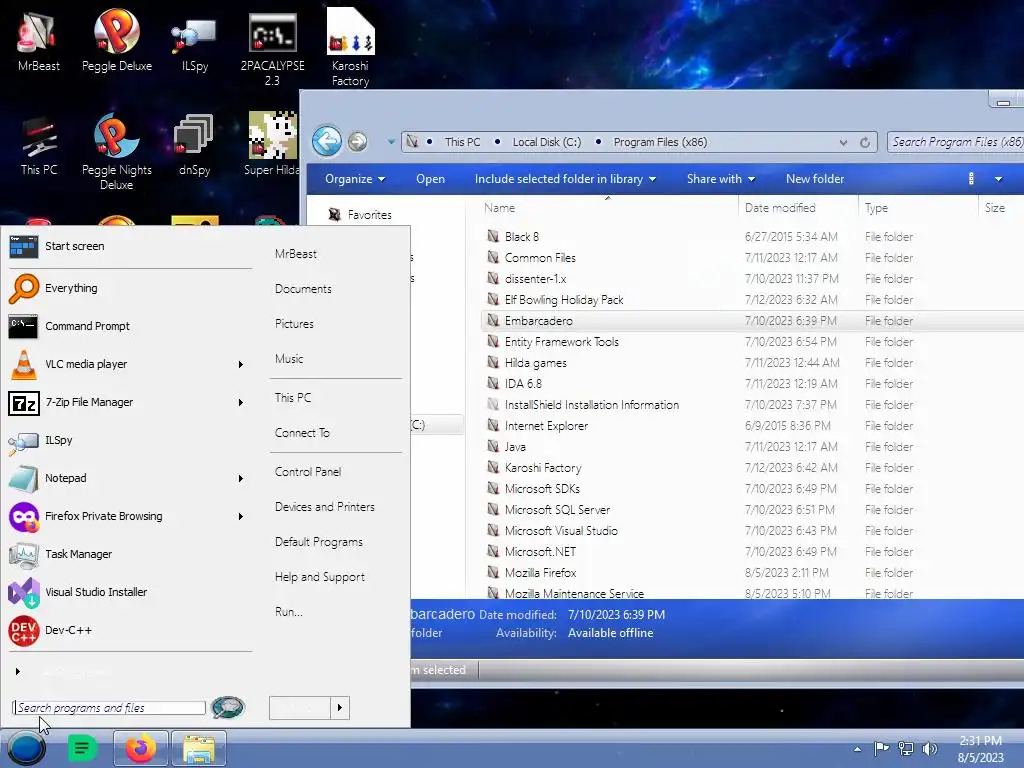Click the Explorer back arrow button
Viewport: 1024px width, 768px height.
click(x=327, y=141)
